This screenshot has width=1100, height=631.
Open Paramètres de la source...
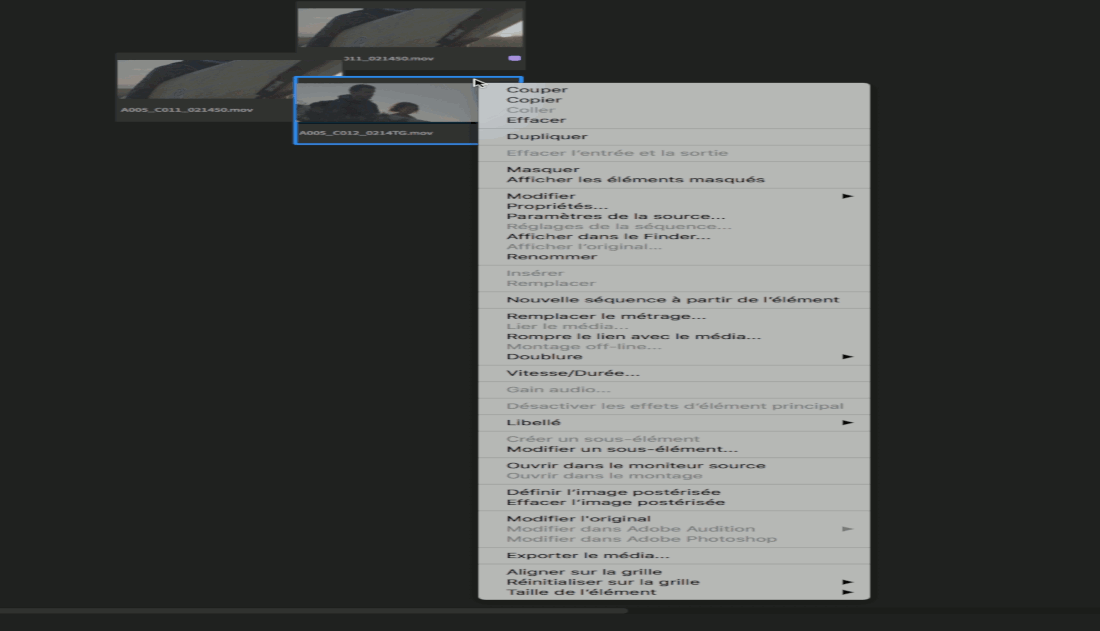[673, 216]
